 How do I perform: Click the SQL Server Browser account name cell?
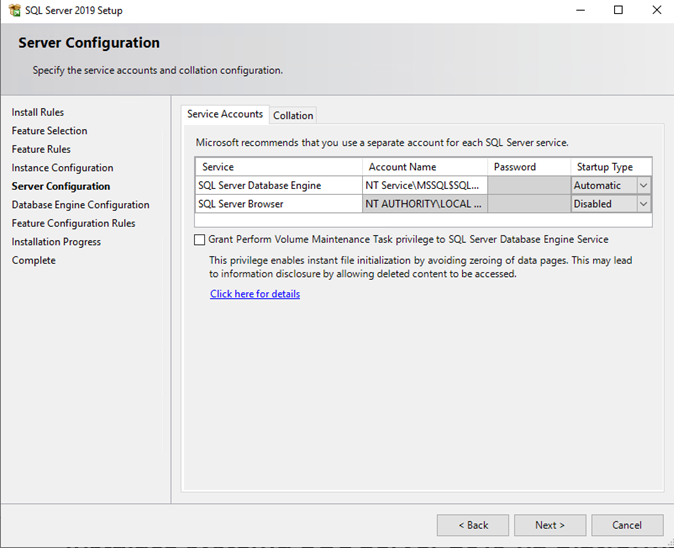[425, 204]
